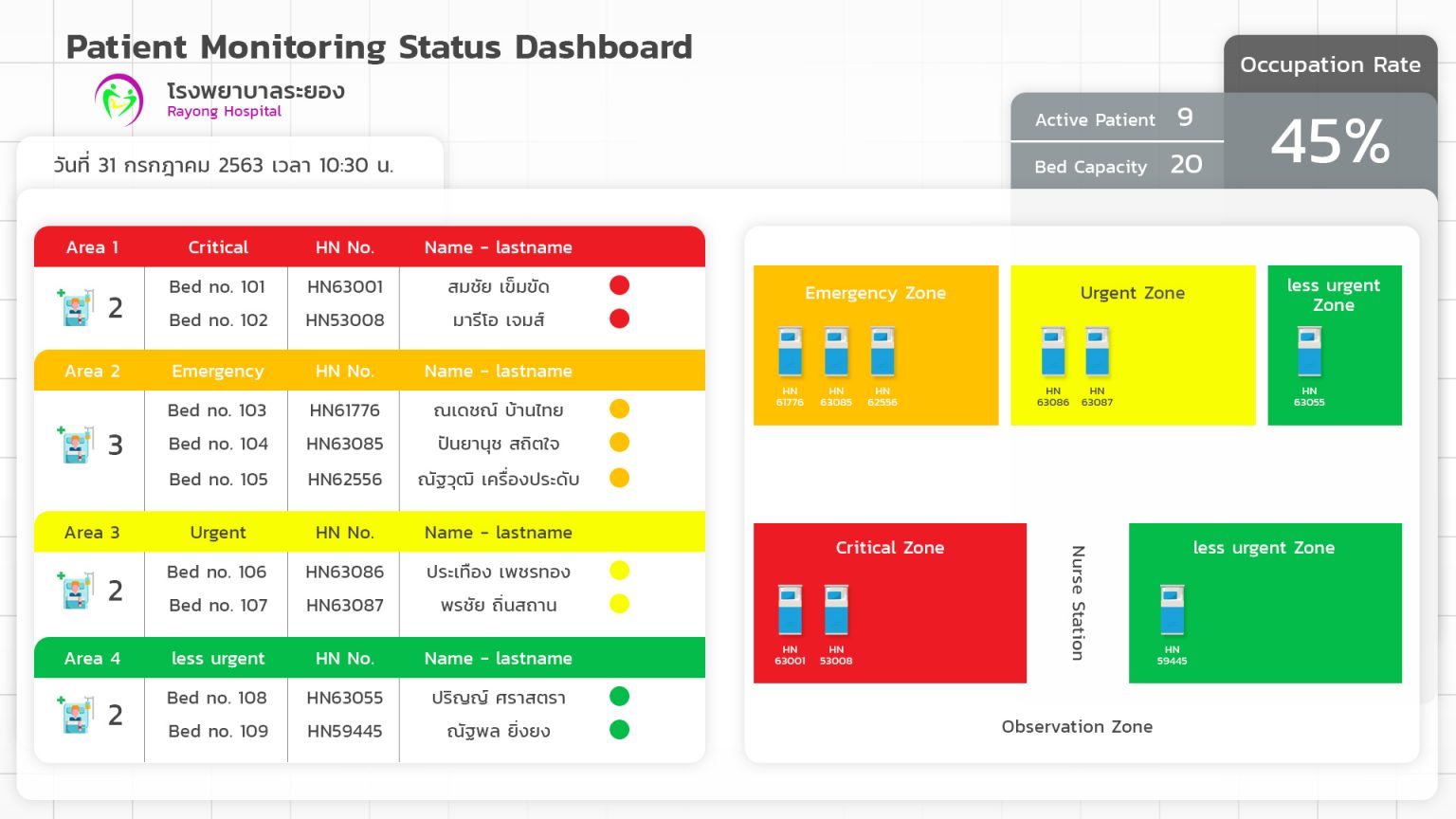The width and height of the screenshot is (1456, 819).
Task: Click red status dot for Bed no. 101
Action: 620,285
